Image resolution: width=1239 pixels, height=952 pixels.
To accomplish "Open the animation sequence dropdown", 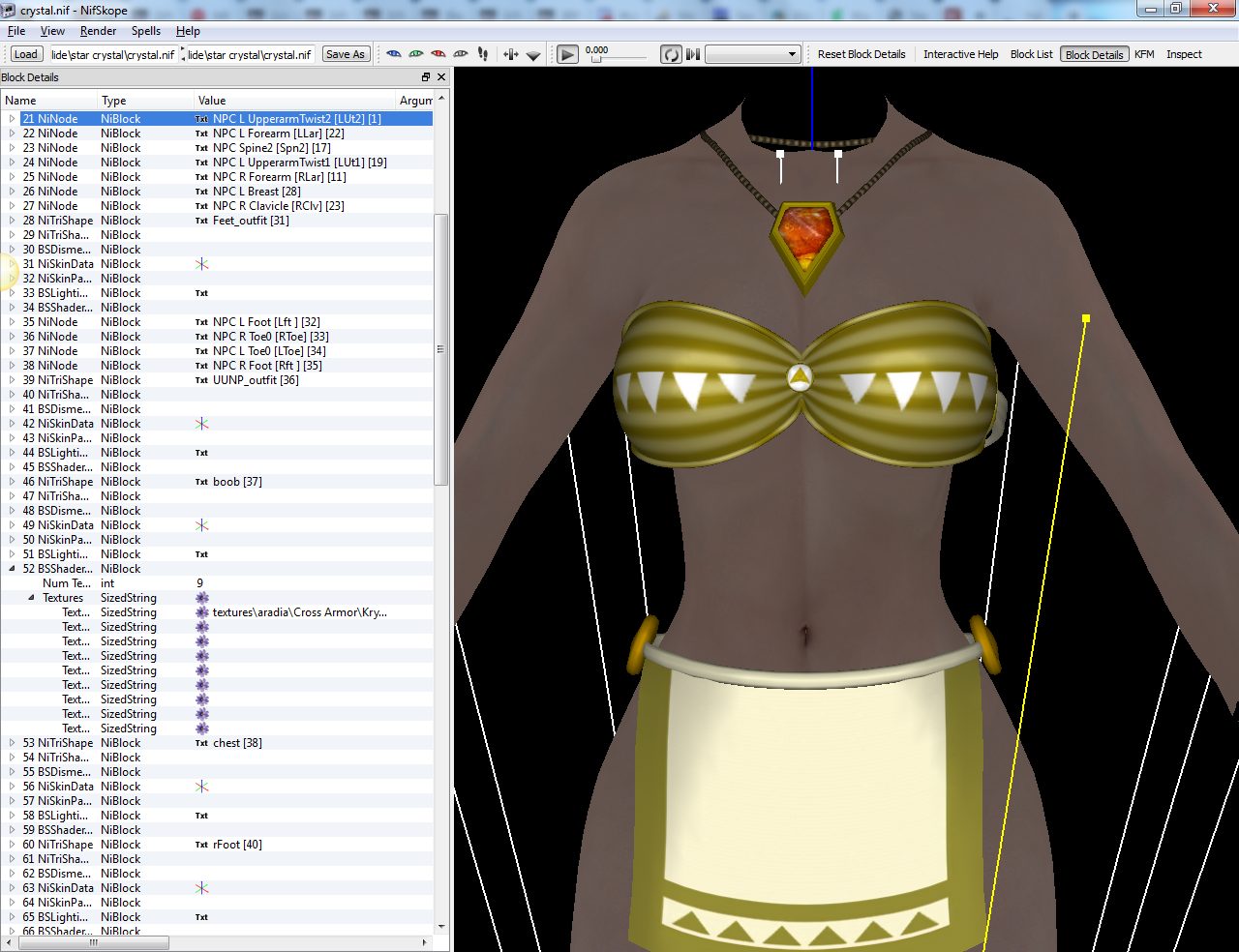I will click(752, 54).
